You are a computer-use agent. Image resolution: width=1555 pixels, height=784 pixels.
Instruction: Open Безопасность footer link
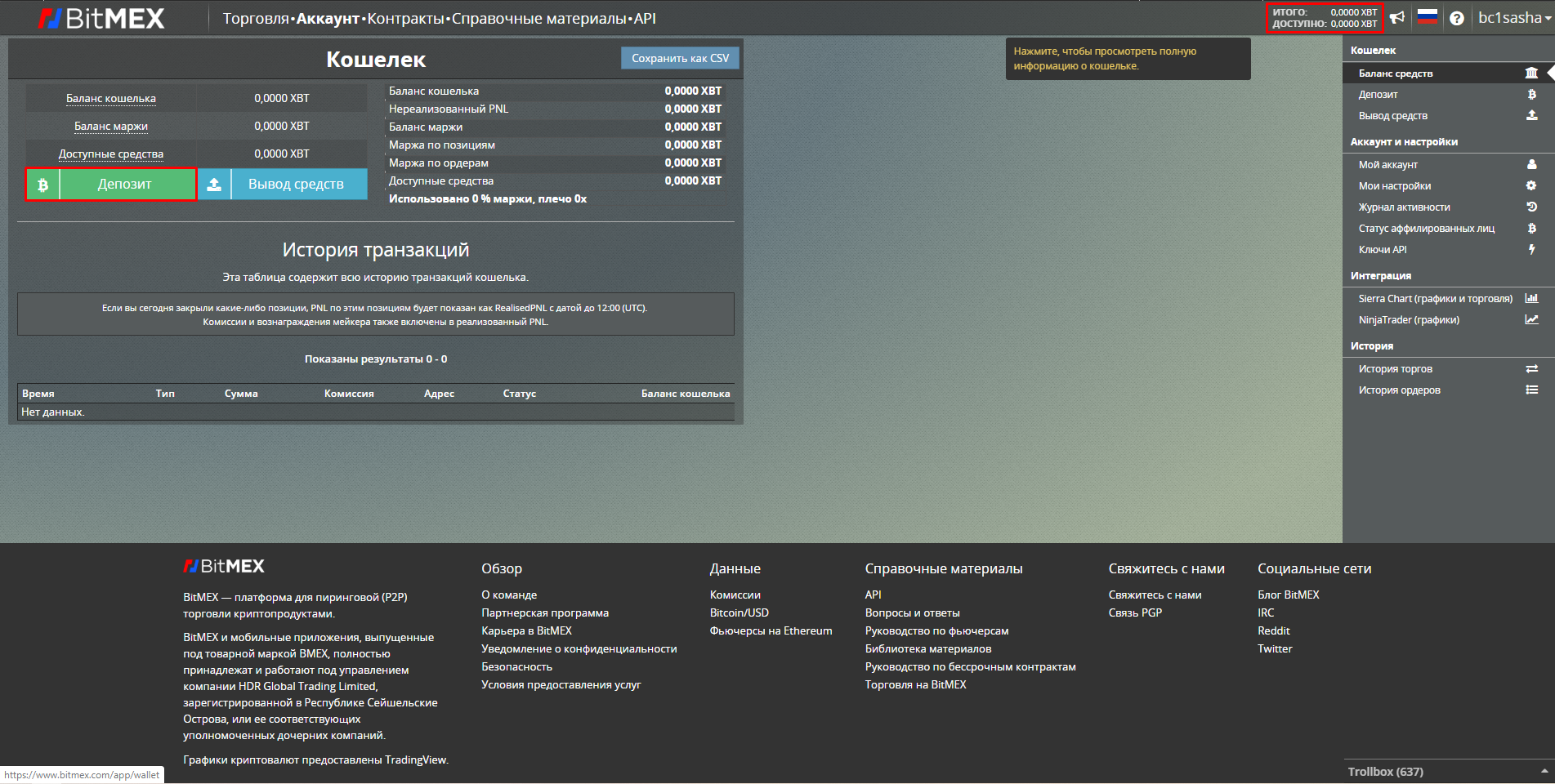coord(516,666)
